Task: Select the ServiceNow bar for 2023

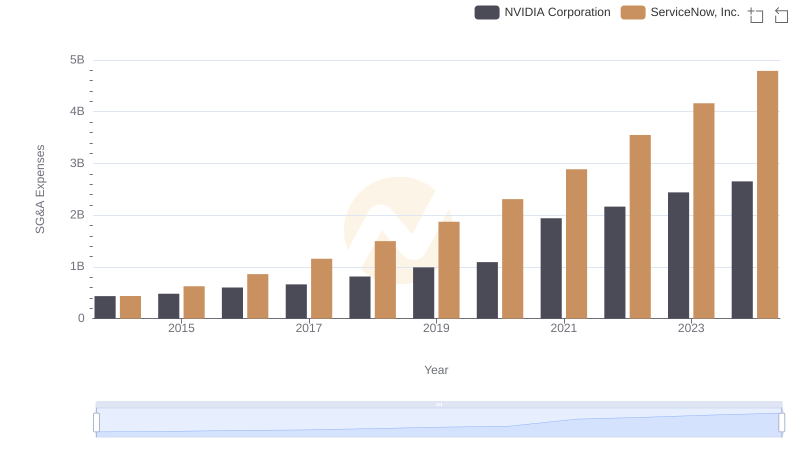Action: [704, 211]
